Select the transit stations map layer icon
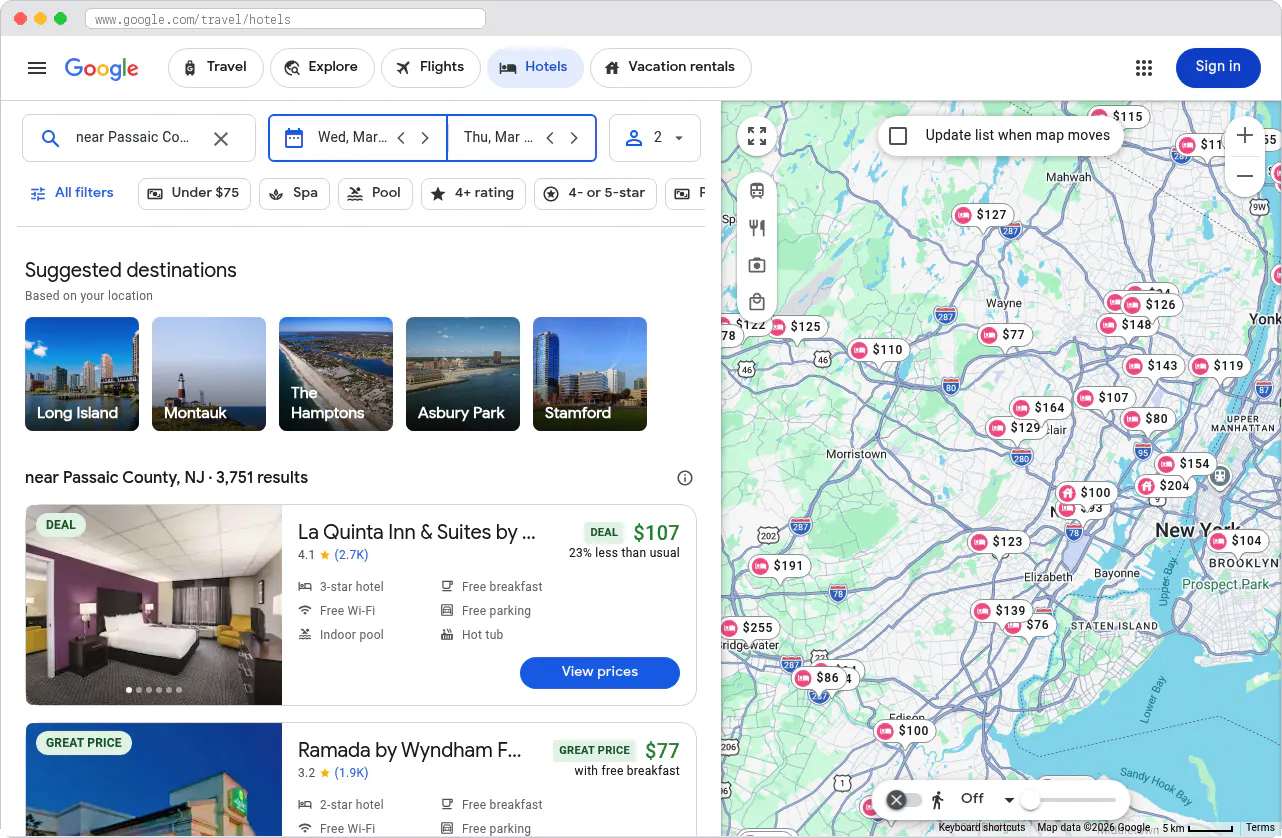 pyautogui.click(x=757, y=190)
